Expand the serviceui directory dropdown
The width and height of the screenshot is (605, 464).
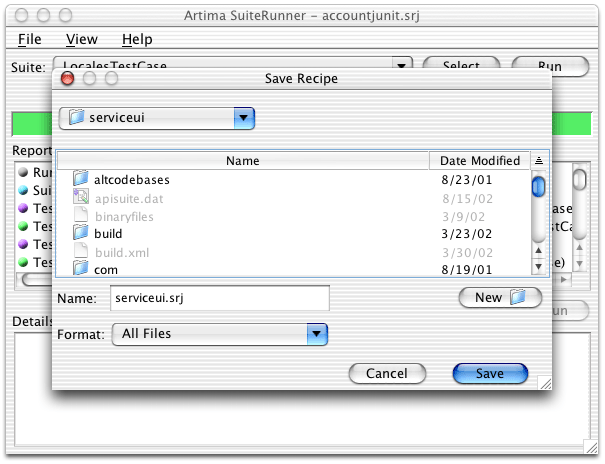pyautogui.click(x=244, y=119)
